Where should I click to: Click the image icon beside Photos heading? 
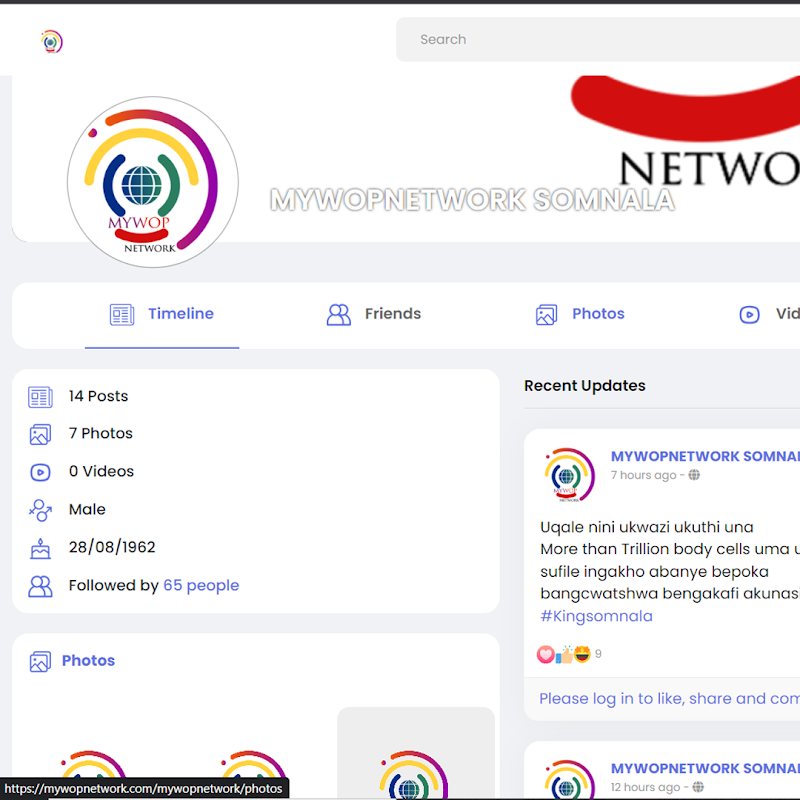40,661
